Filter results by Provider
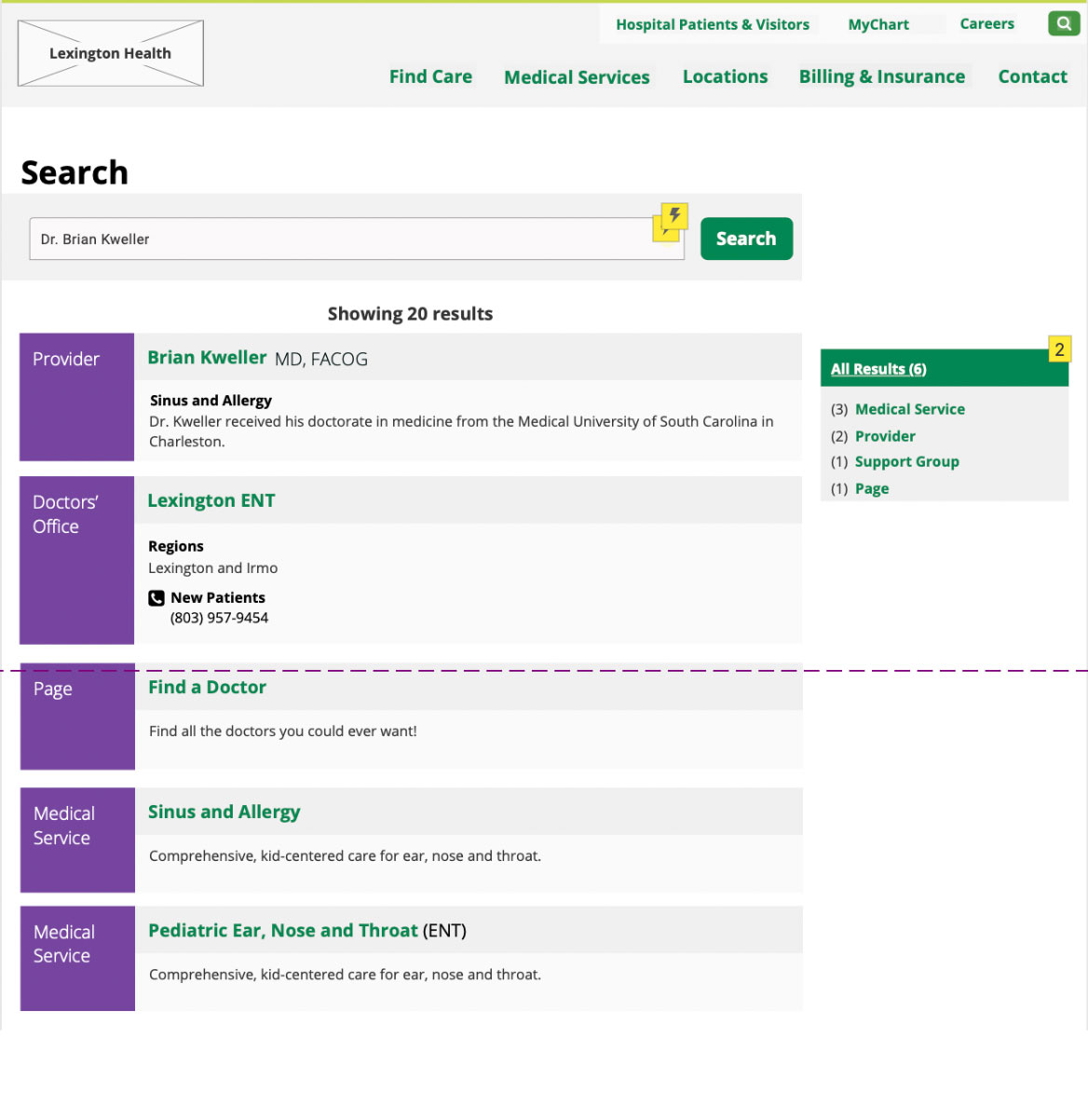 885,435
